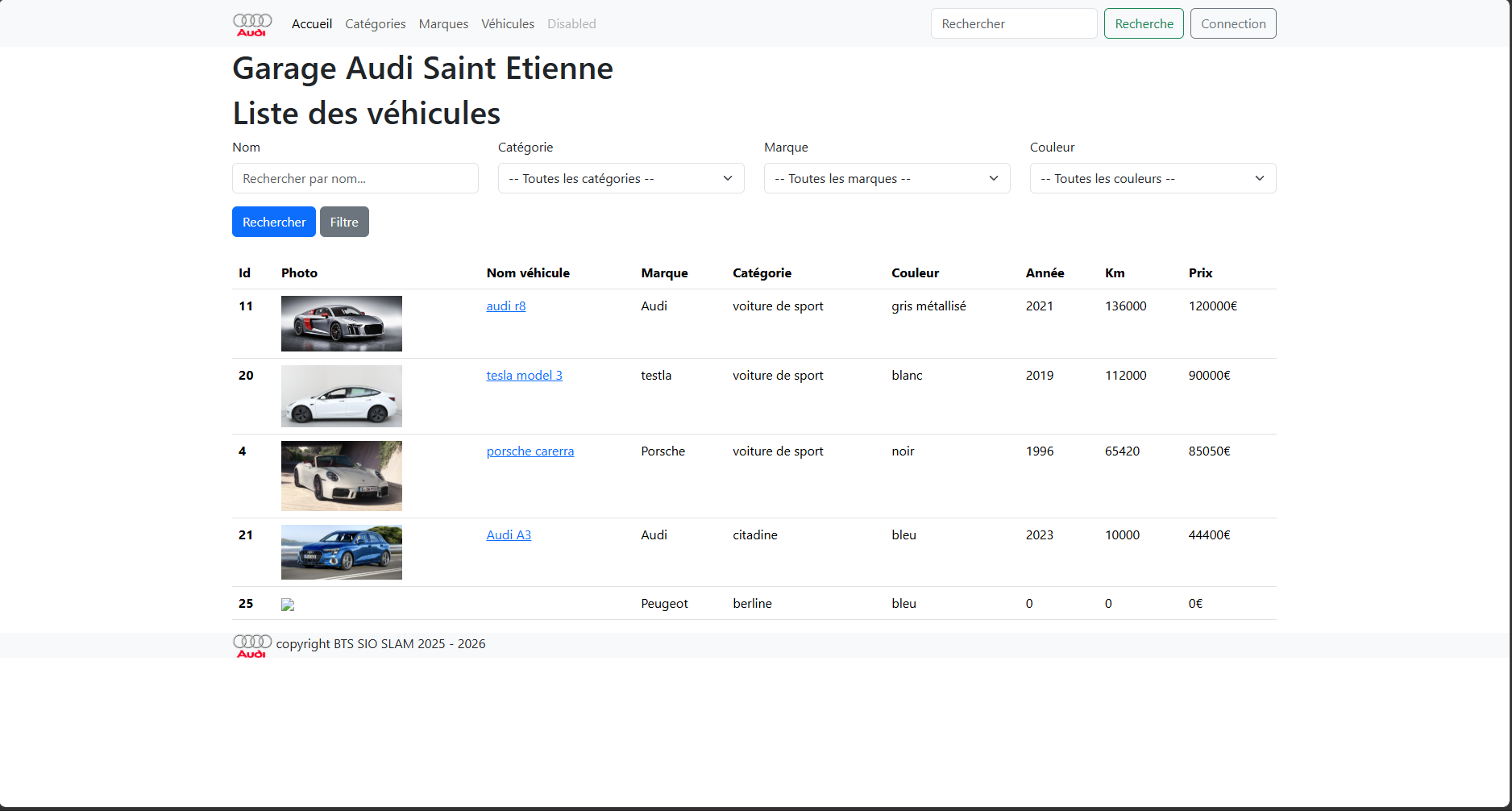The width and height of the screenshot is (1512, 811).
Task: Click the blanc color cell
Action: point(907,376)
